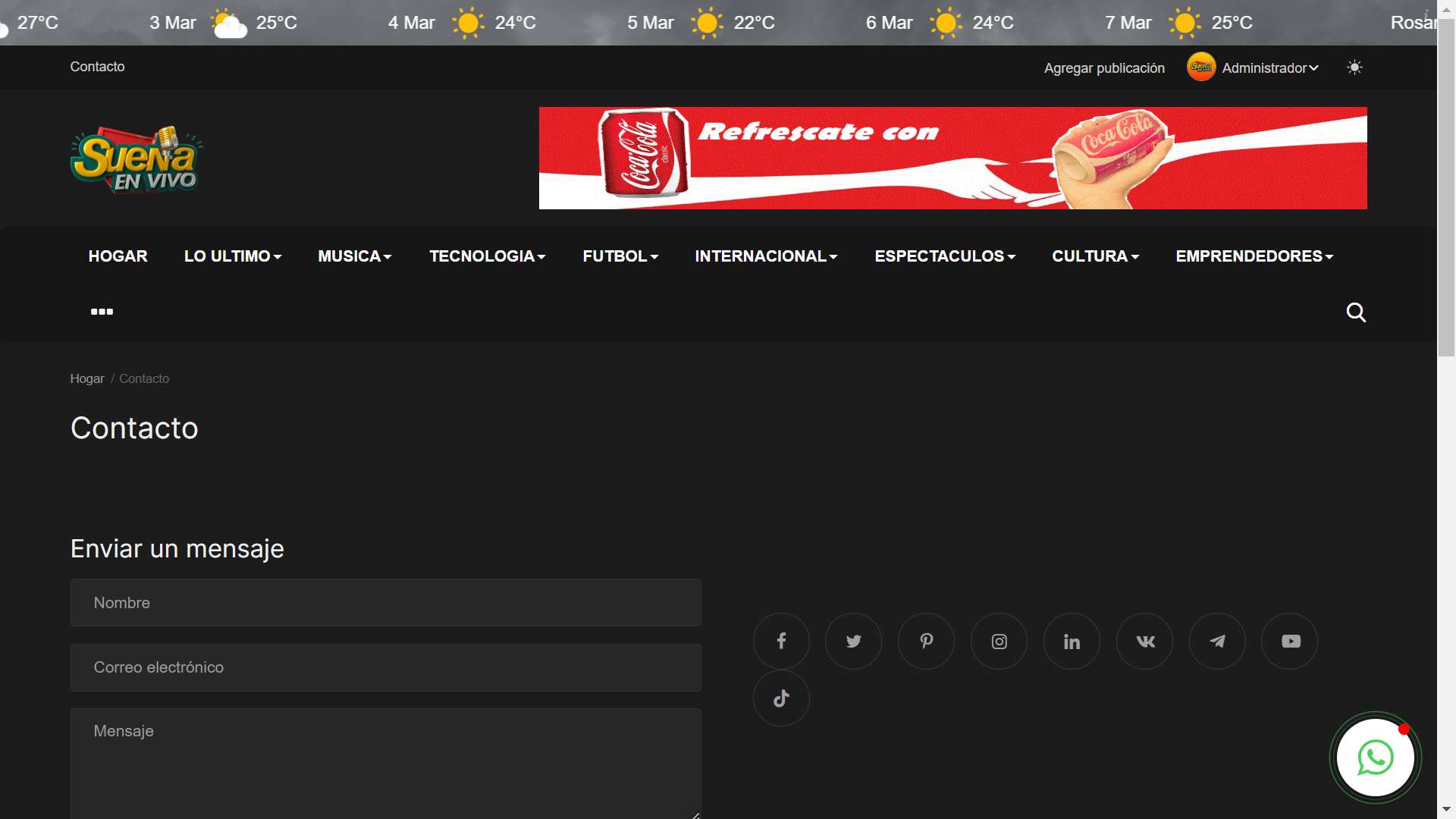
Task: Expand the FUTBOL menu
Action: (620, 256)
